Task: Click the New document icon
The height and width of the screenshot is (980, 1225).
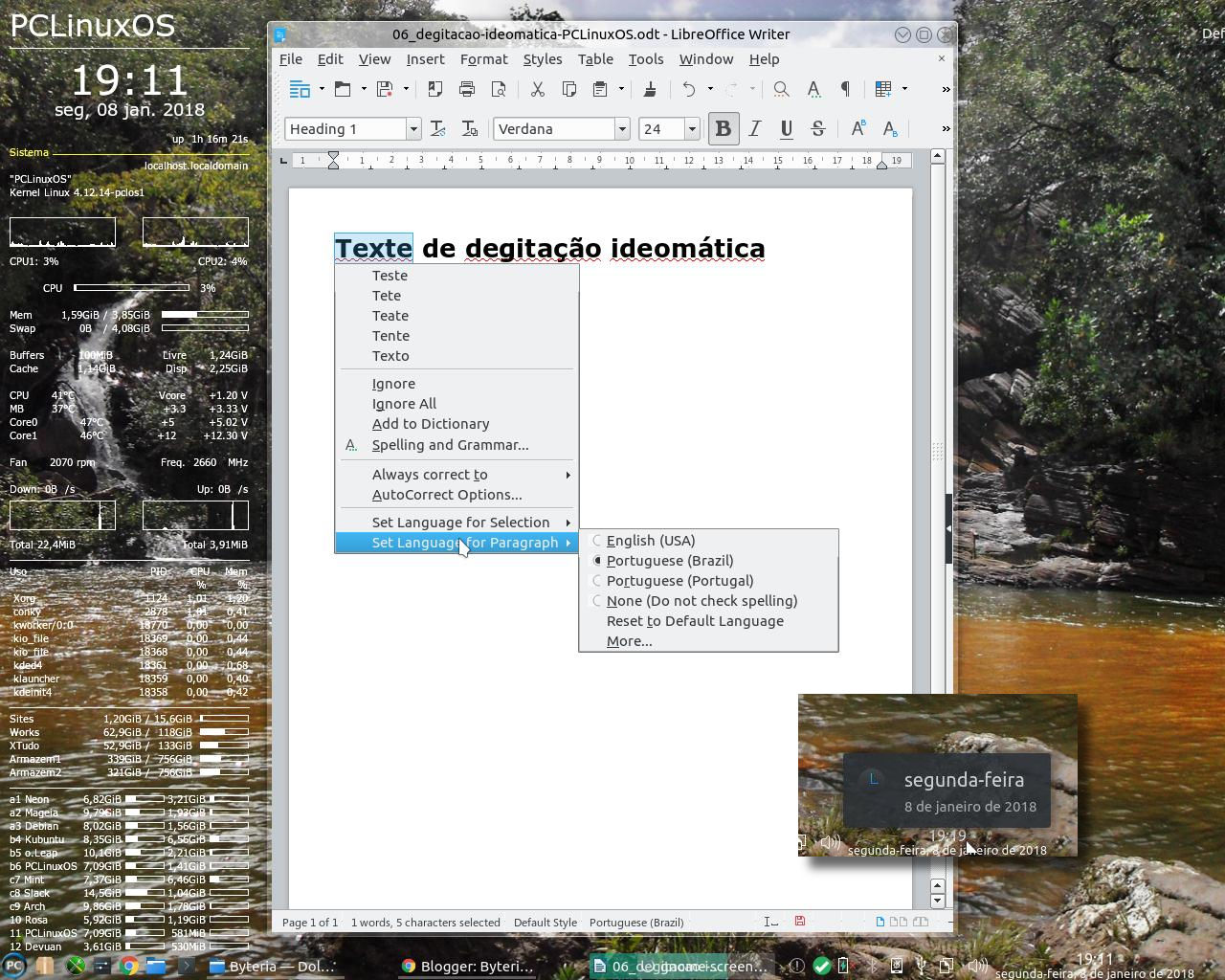Action: (301, 89)
